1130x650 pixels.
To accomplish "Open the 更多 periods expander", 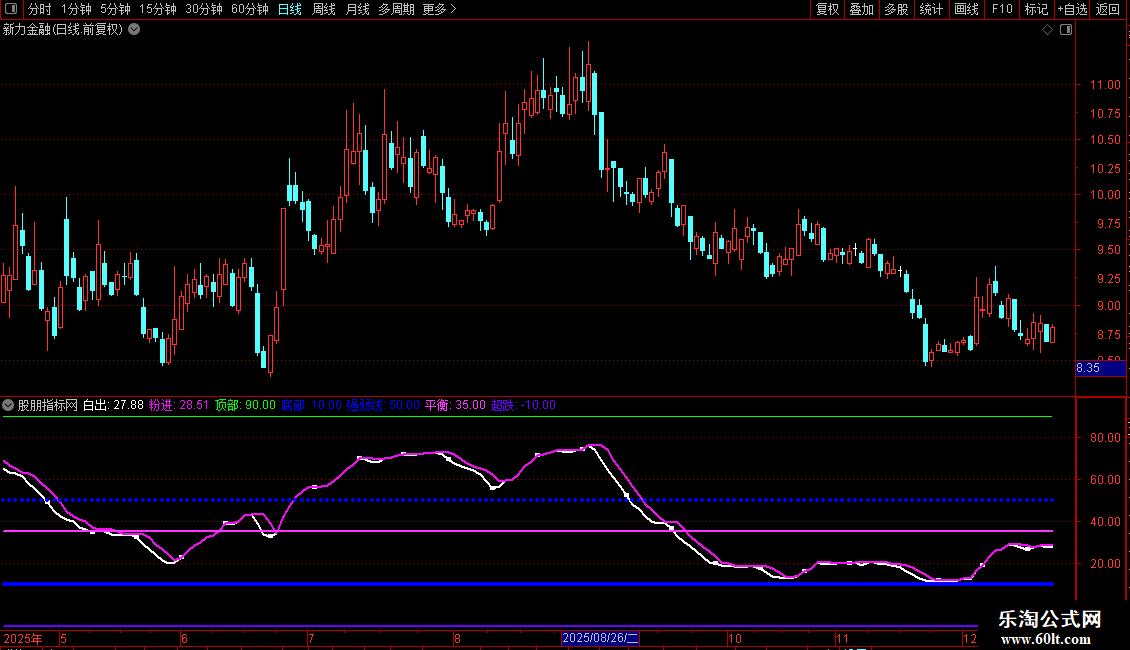I will click(439, 9).
